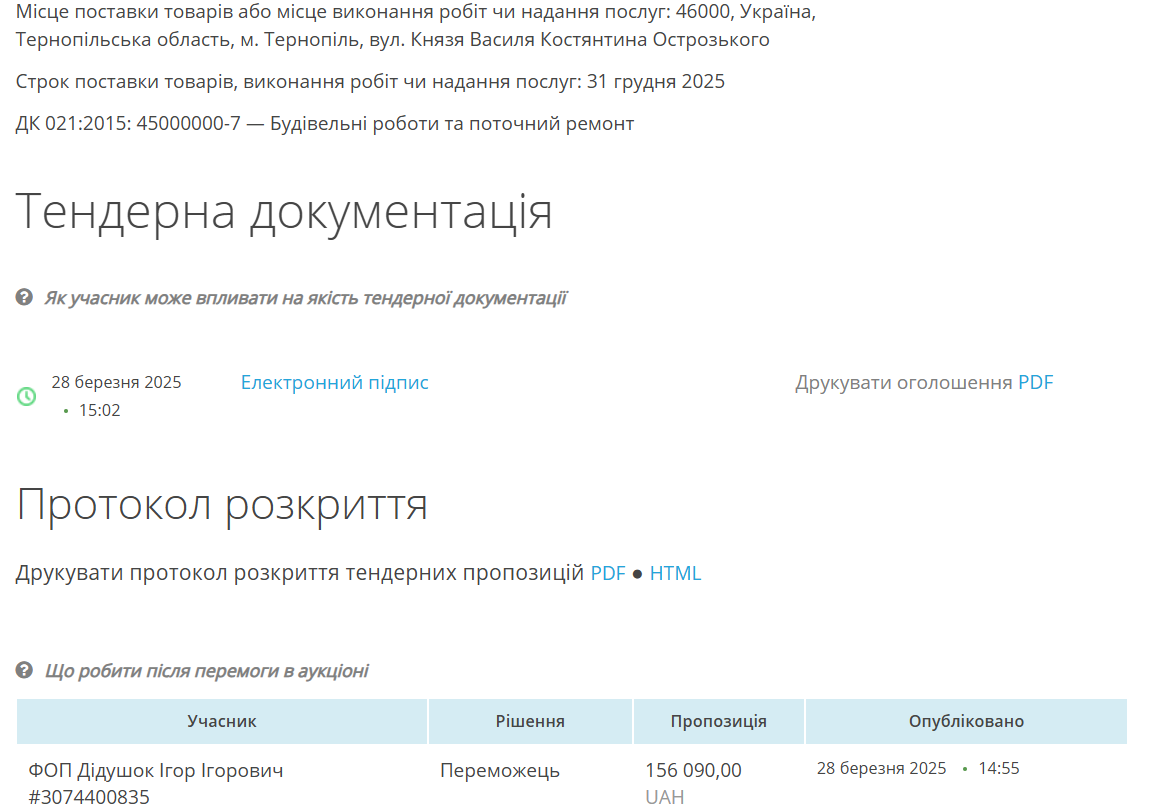Select participant 'ФОП Дідушок Ігор Ігорович'
The height and width of the screenshot is (812, 1162).
click(155, 771)
